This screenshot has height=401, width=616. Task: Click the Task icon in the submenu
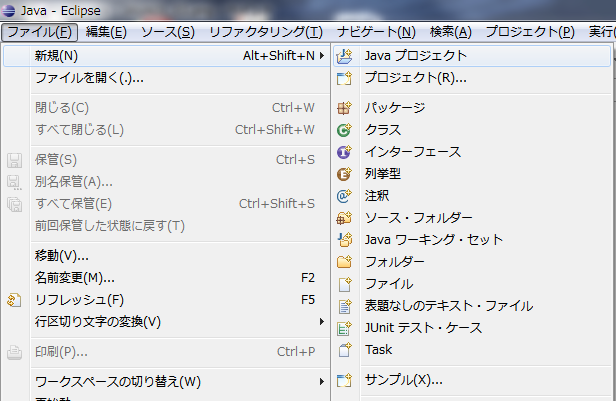[x=345, y=350]
